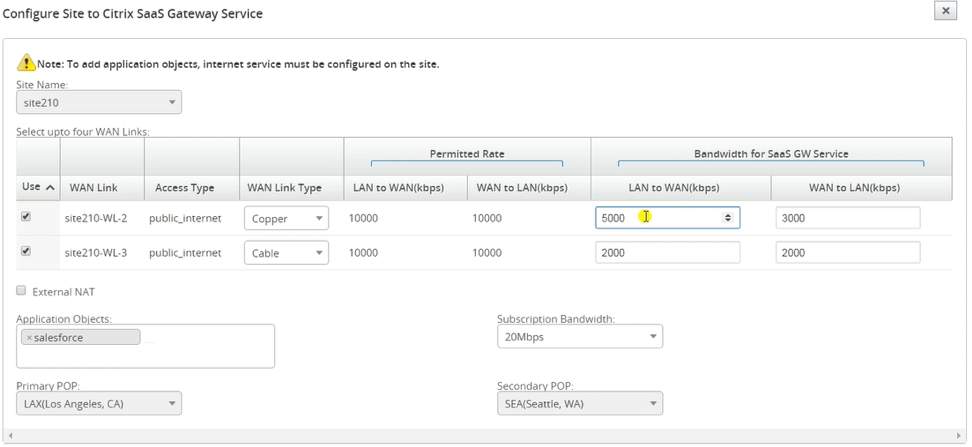Click the Permitted Rate header

(x=467, y=154)
